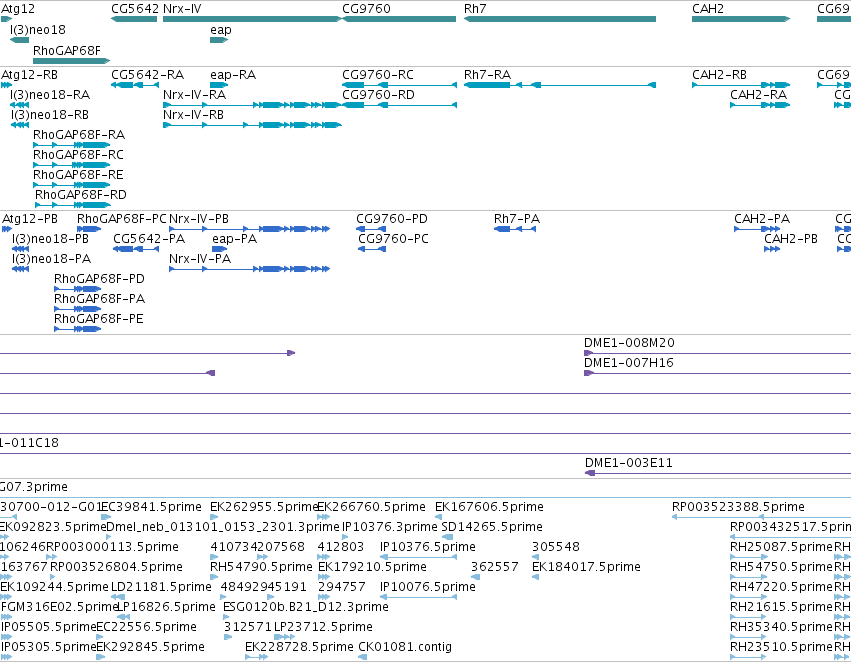This screenshot has width=851, height=662.
Task: Click BAC clone DME1-003E11
Action: pos(628,463)
